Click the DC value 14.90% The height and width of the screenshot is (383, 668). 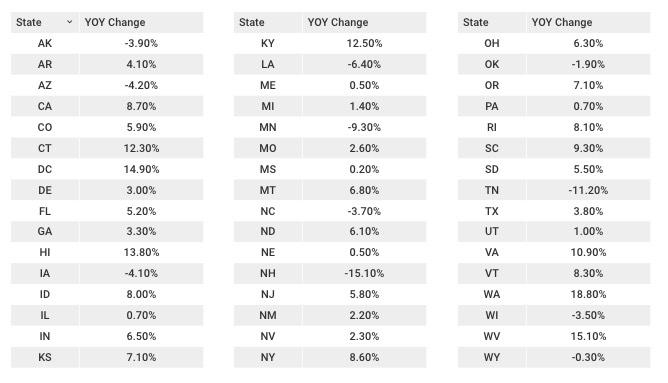coord(141,169)
